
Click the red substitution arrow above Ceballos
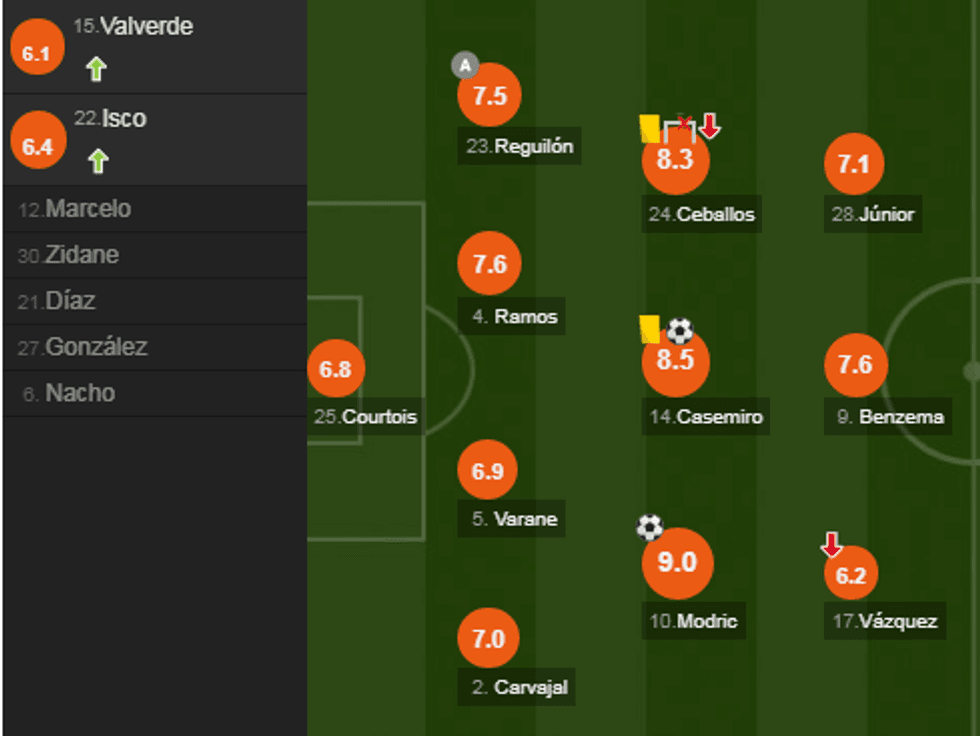point(710,126)
